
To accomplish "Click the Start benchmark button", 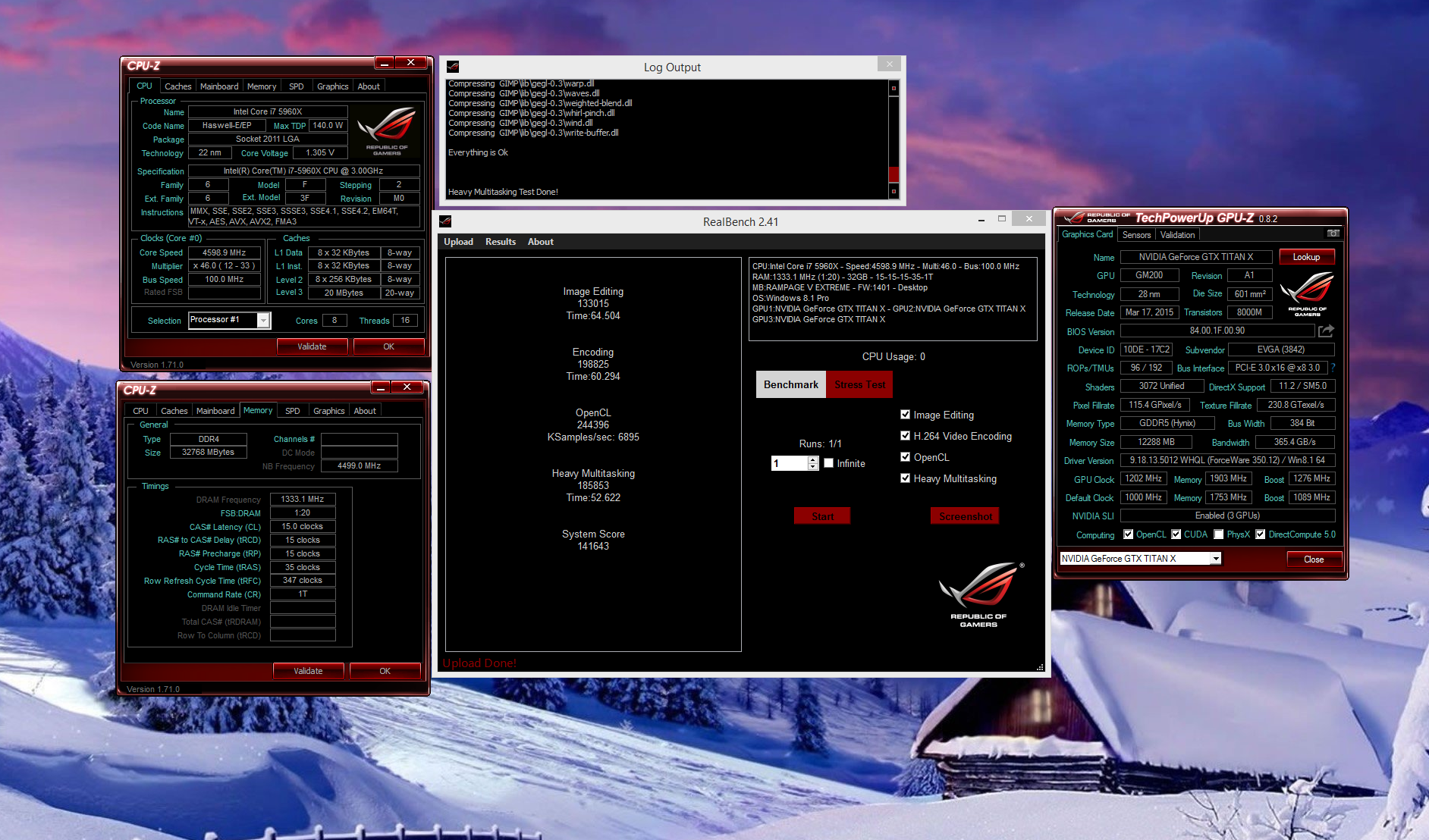I will click(x=822, y=516).
